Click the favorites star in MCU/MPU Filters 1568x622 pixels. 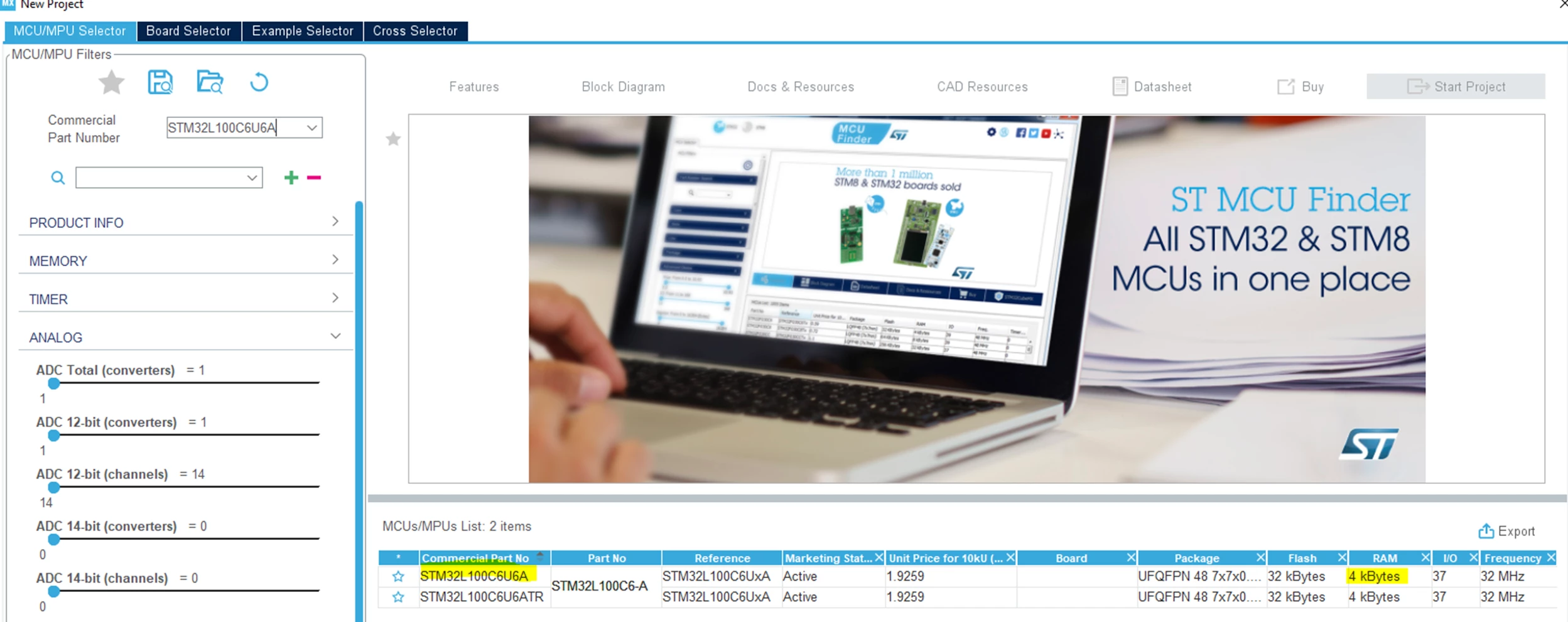click(112, 82)
